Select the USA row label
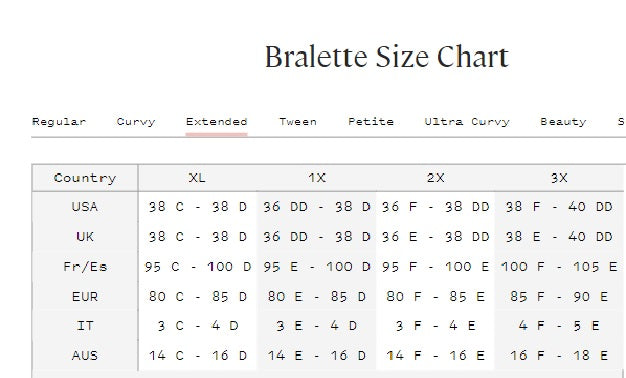This screenshot has width=626, height=378. pyautogui.click(x=85, y=207)
